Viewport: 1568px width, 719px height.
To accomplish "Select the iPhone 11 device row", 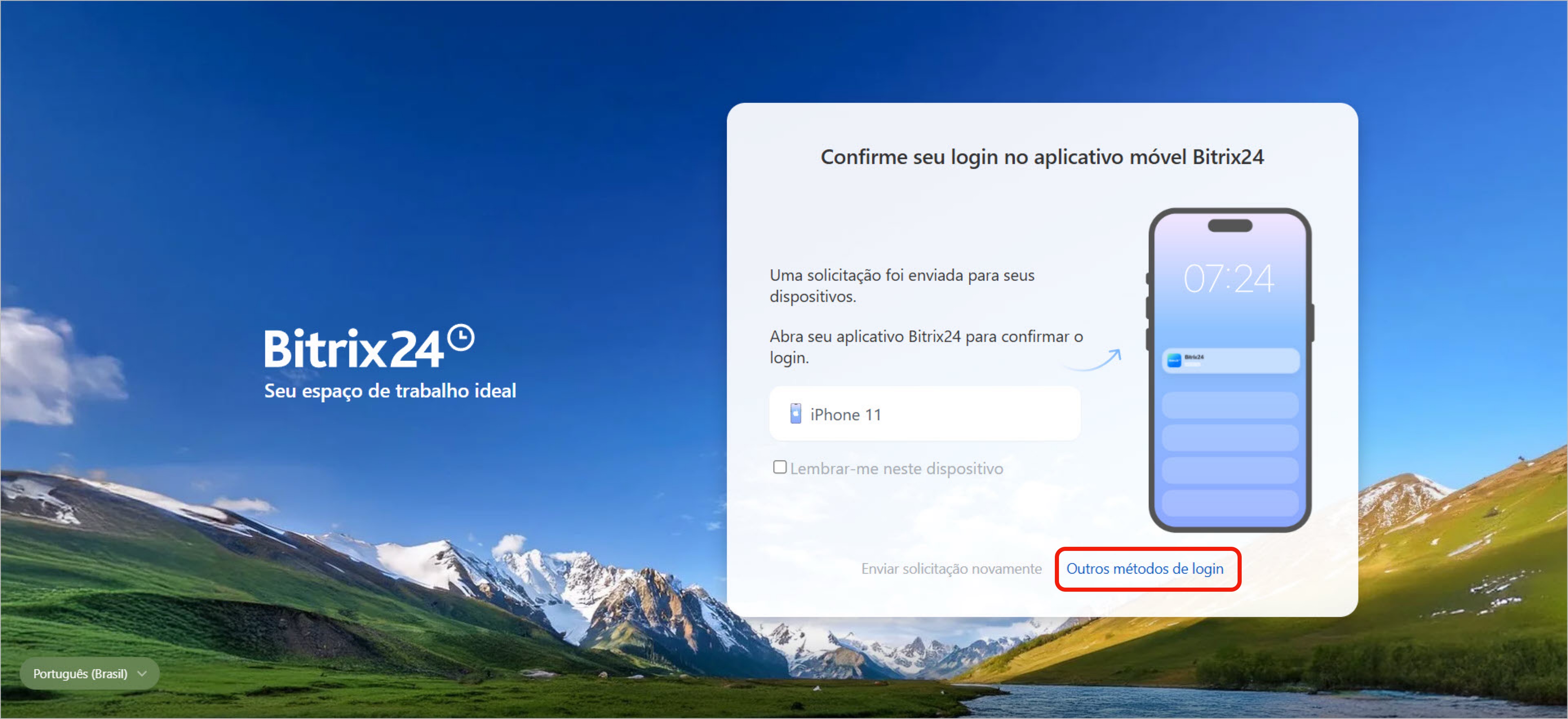I will (x=924, y=414).
